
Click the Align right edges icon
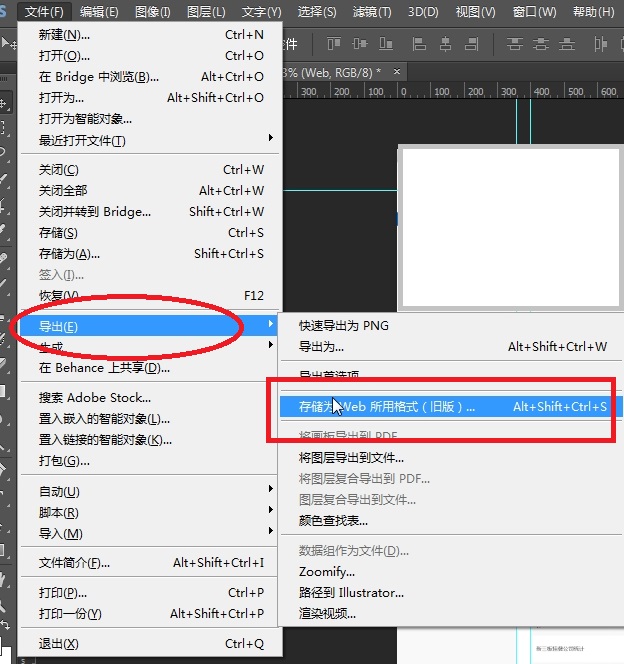[x=471, y=44]
